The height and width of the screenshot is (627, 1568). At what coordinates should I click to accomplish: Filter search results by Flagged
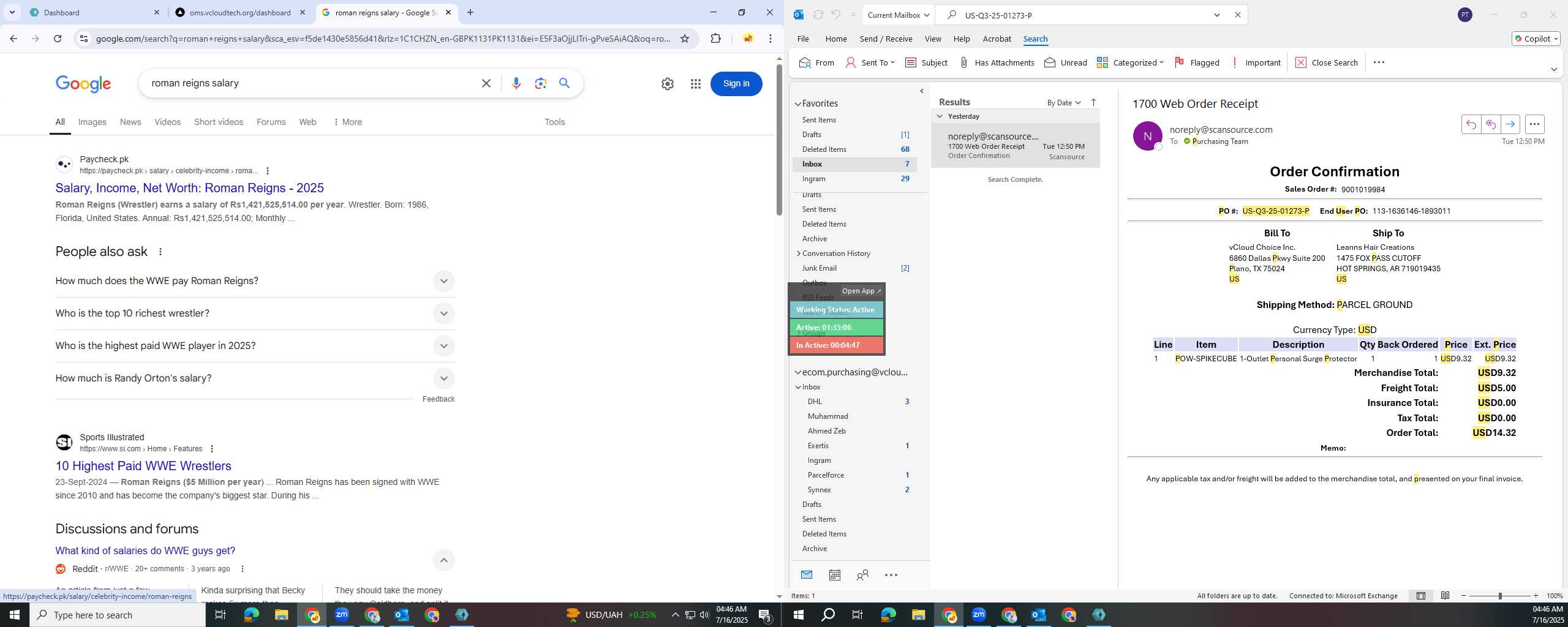(1196, 62)
